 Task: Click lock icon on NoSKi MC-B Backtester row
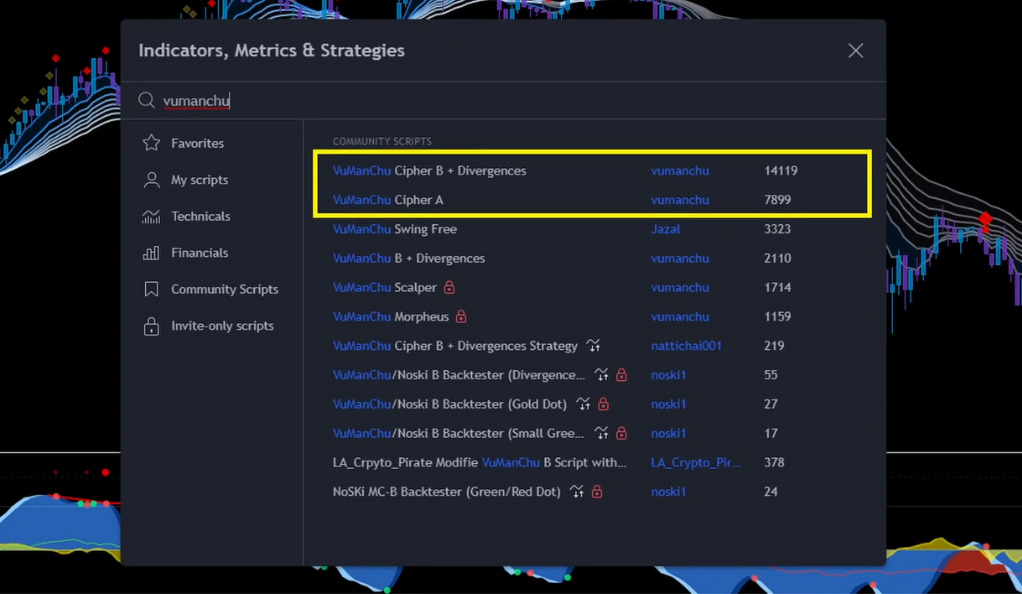(597, 491)
